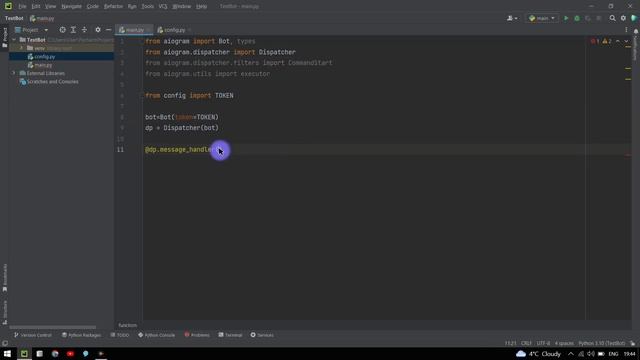Open the File menu
This screenshot has height=360, width=640.
22,7
